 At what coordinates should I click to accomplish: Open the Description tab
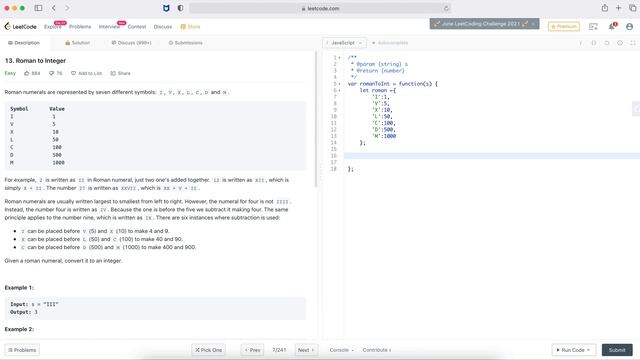(x=24, y=43)
